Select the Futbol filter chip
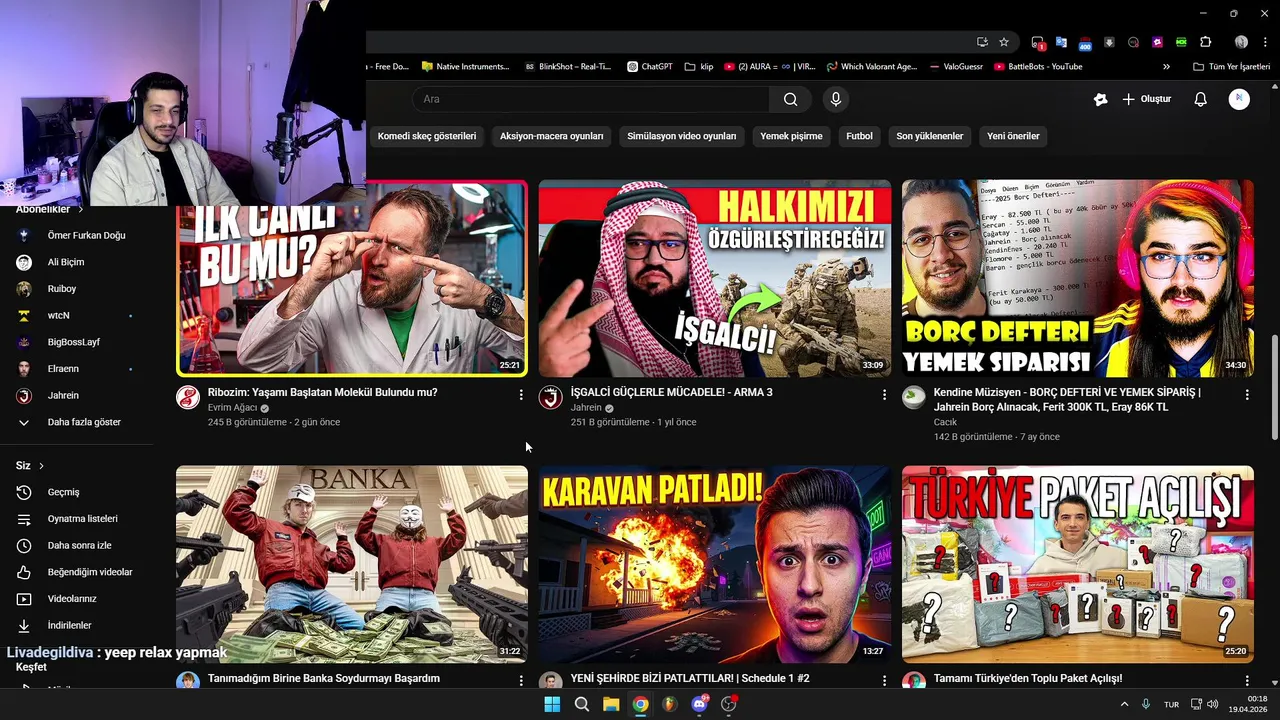Image resolution: width=1280 pixels, height=720 pixels. pyautogui.click(x=859, y=136)
